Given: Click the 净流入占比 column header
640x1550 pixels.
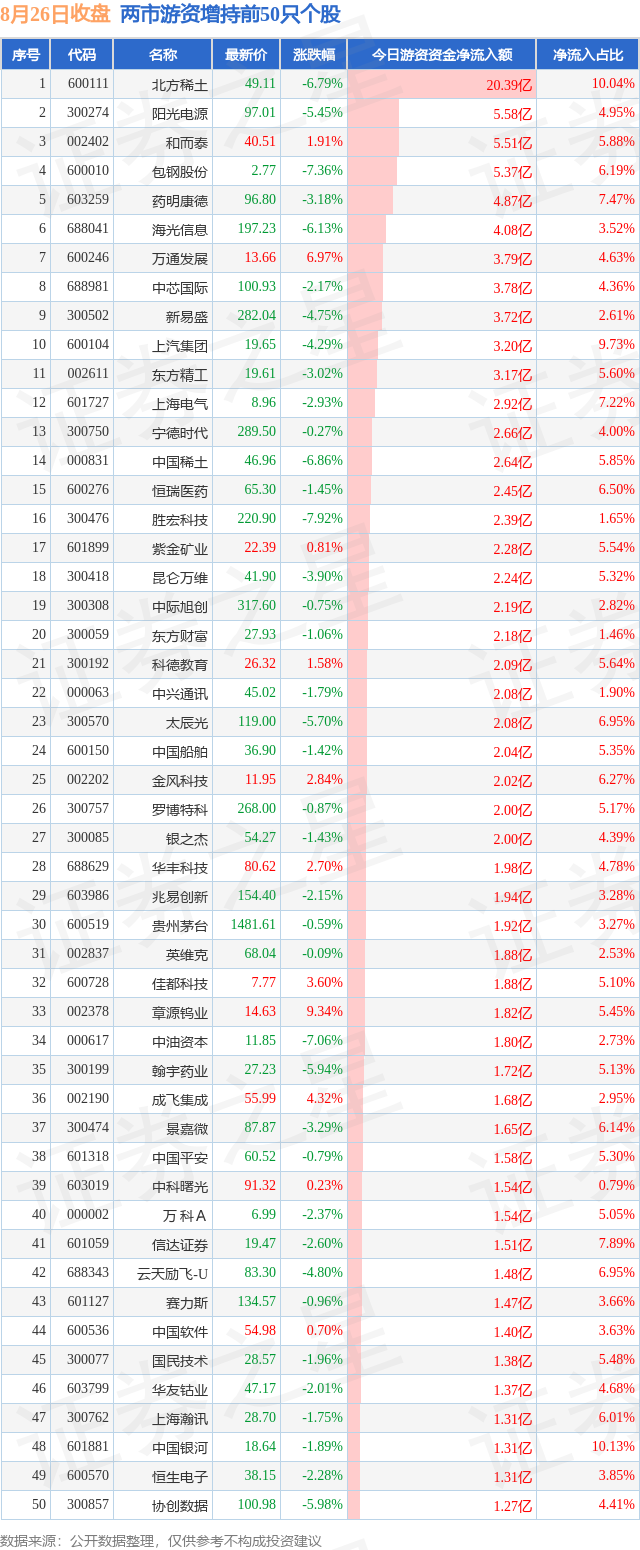Looking at the screenshot, I should tap(588, 55).
